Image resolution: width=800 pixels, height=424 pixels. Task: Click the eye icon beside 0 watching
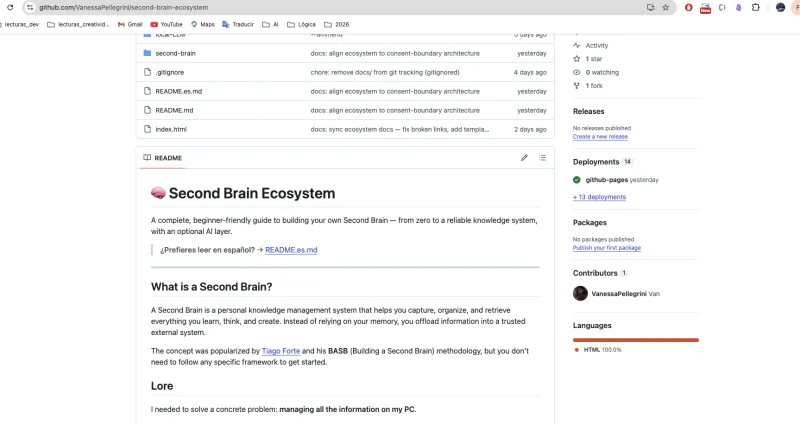(x=577, y=72)
